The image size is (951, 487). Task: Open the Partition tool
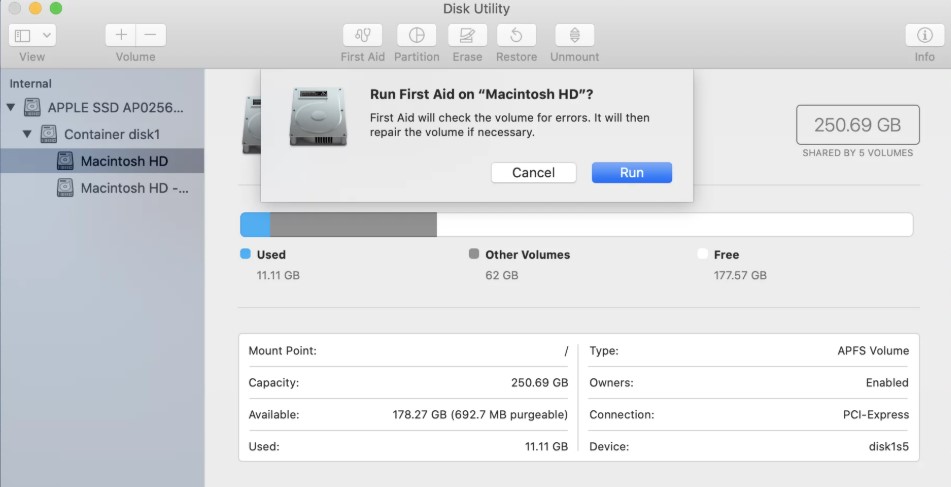[416, 35]
